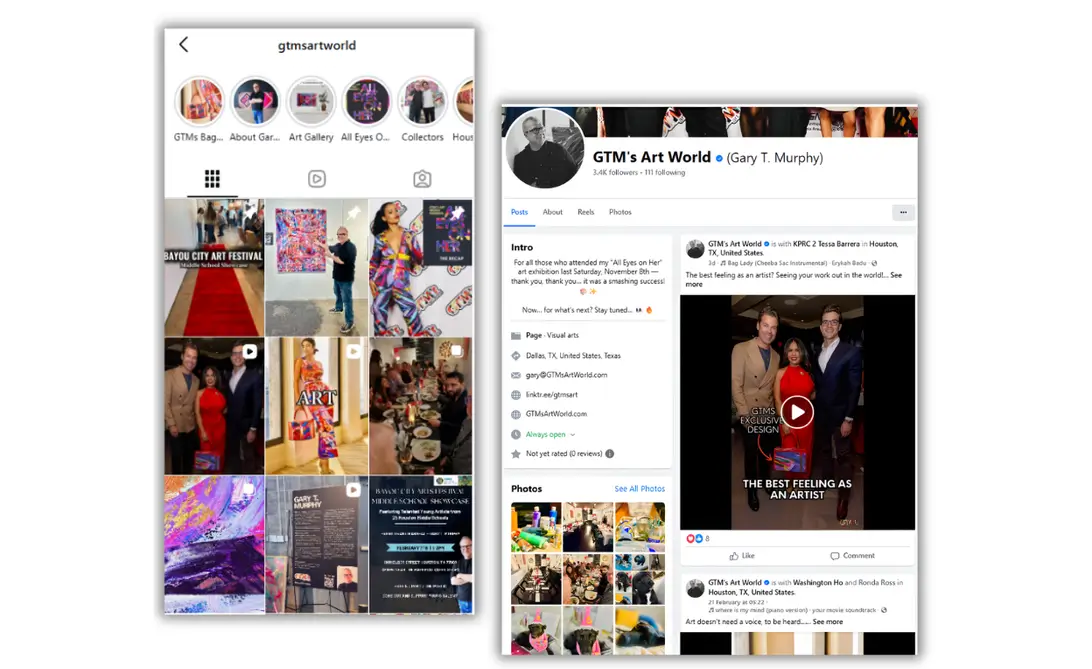Open the Bayou City Art Festival post
1092x669 pixels.
click(214, 267)
